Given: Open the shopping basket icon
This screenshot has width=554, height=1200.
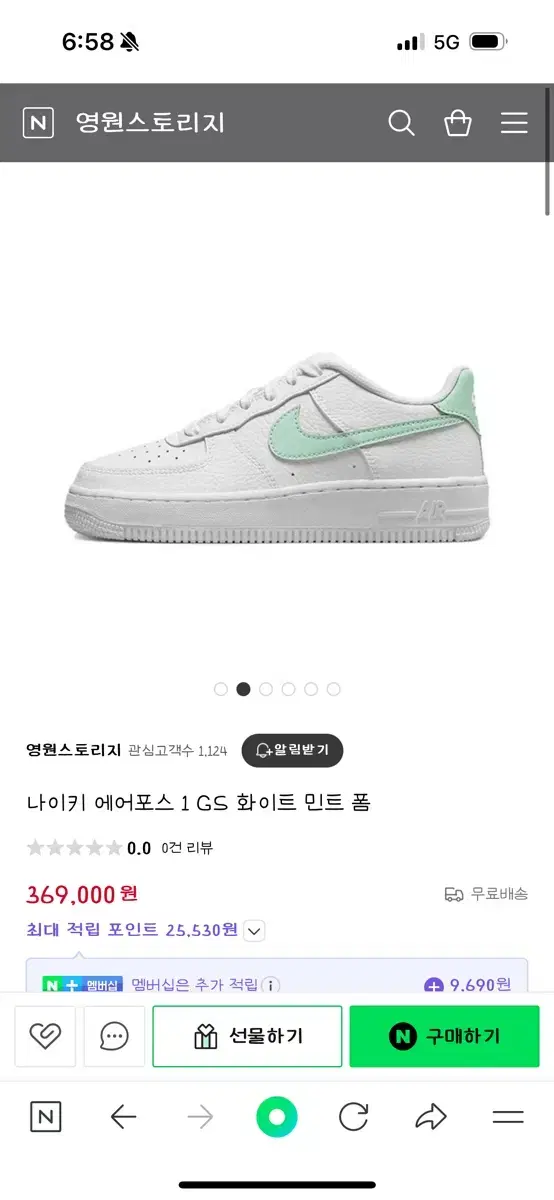Looking at the screenshot, I should click(458, 123).
